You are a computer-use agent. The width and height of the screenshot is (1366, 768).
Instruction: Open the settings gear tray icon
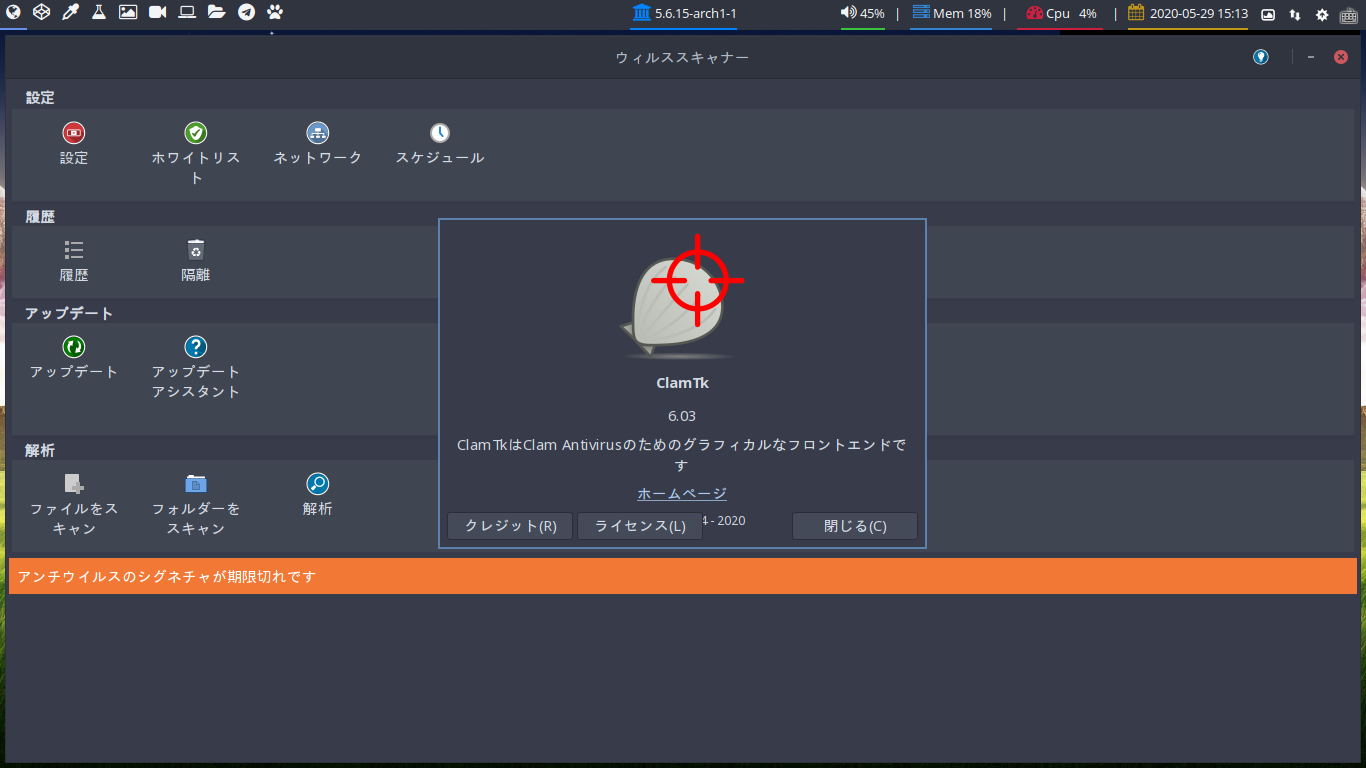1322,14
